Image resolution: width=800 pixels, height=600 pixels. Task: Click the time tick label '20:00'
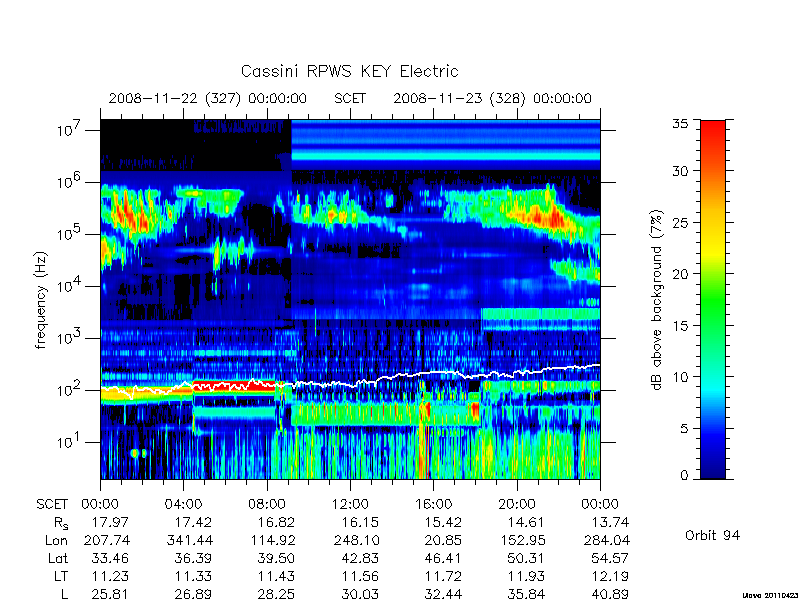pyautogui.click(x=516, y=504)
